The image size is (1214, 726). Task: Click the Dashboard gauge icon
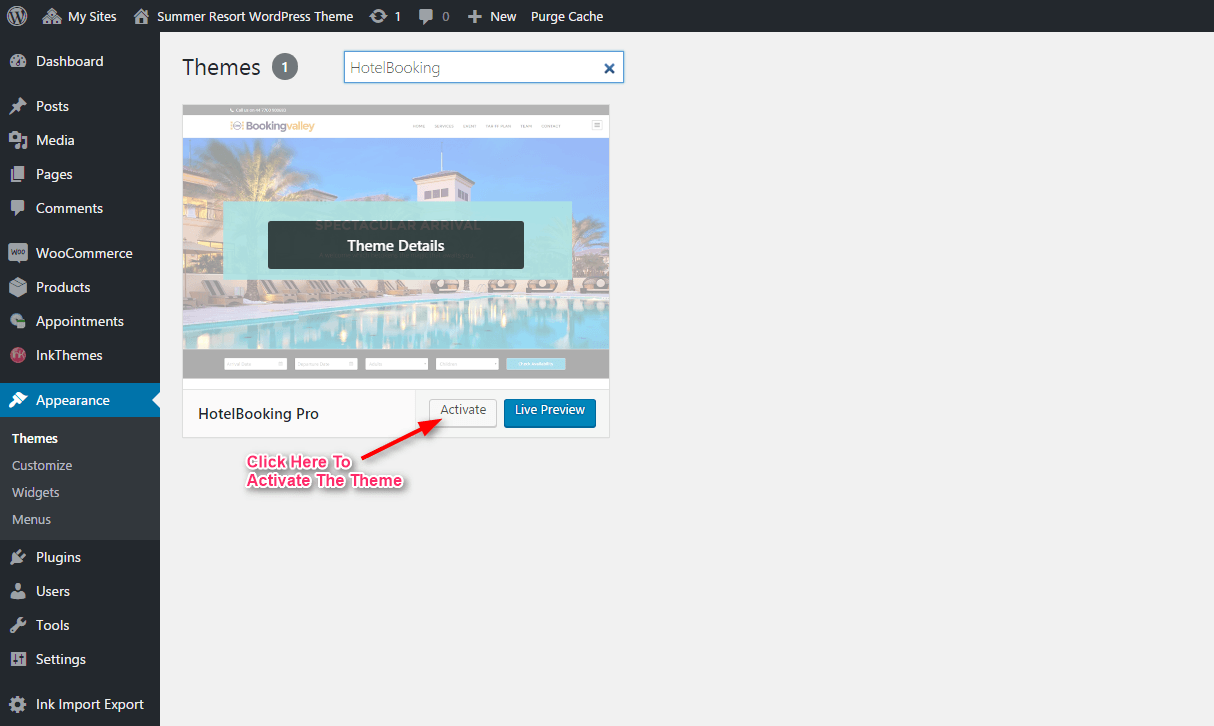point(18,61)
